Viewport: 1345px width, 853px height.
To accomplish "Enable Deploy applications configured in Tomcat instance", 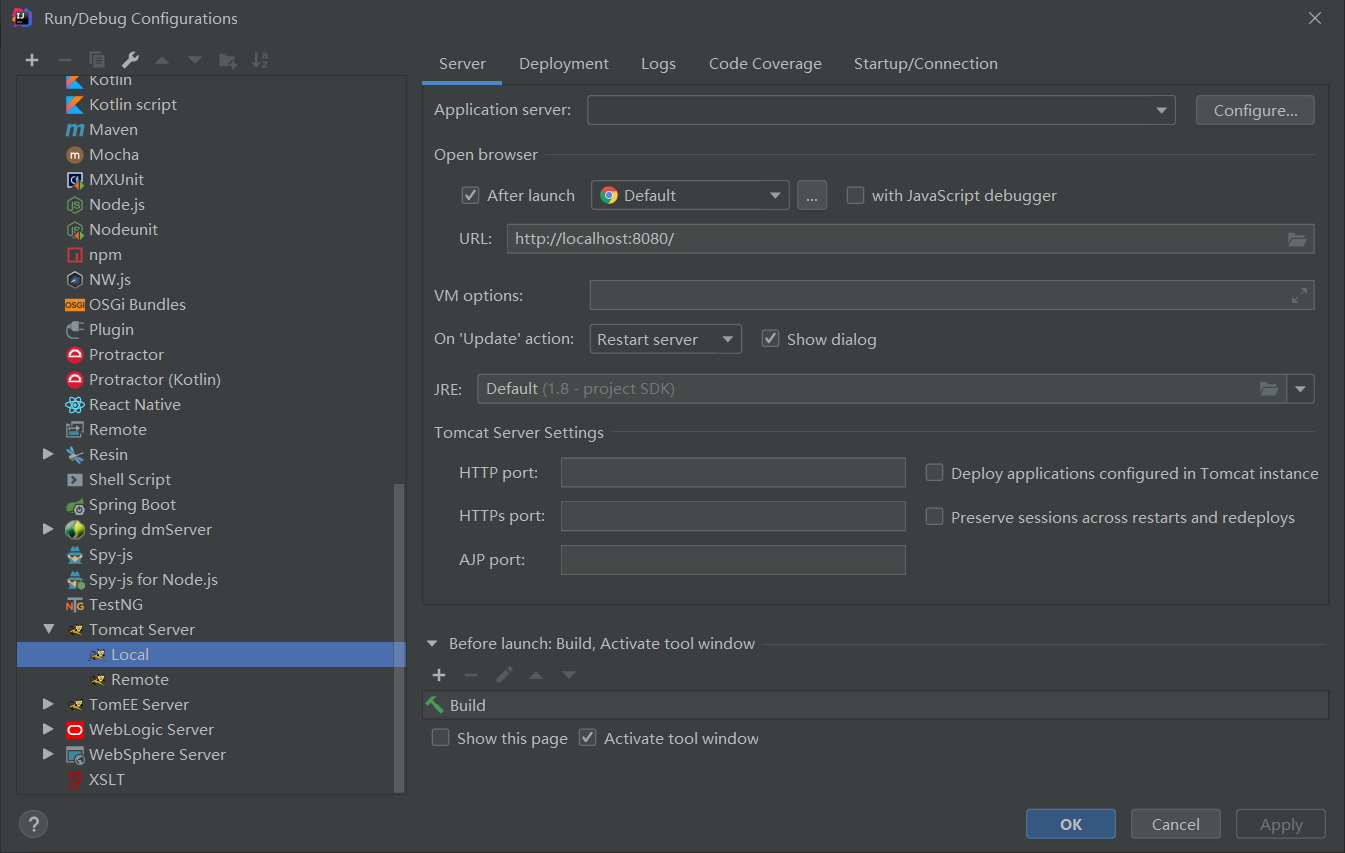I will [x=934, y=472].
